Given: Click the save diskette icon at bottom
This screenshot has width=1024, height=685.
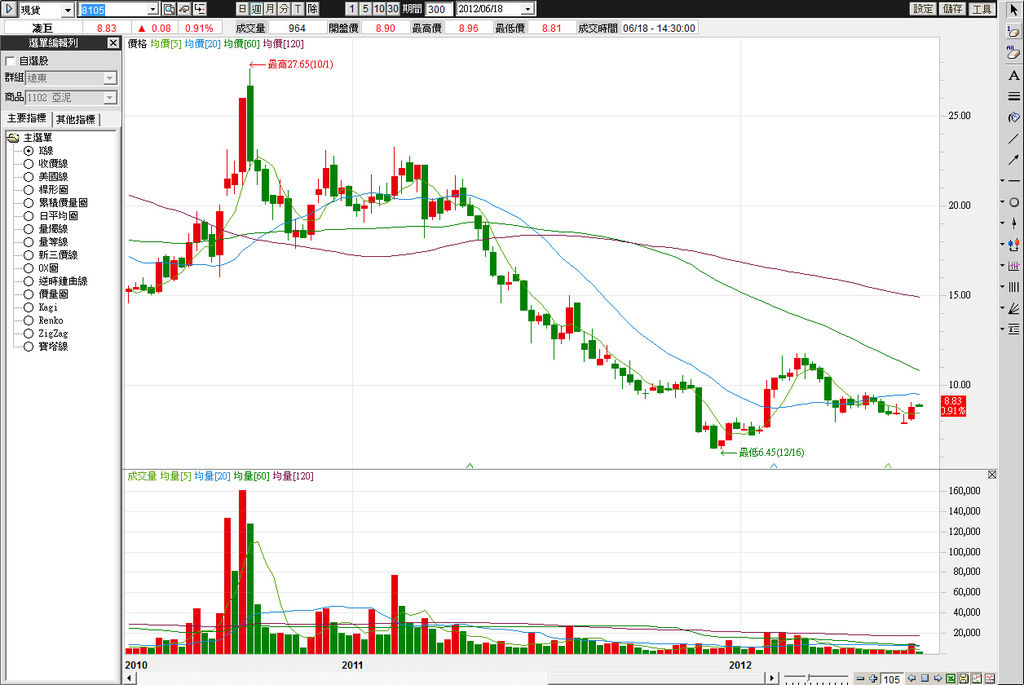Looking at the screenshot, I should click(964, 678).
